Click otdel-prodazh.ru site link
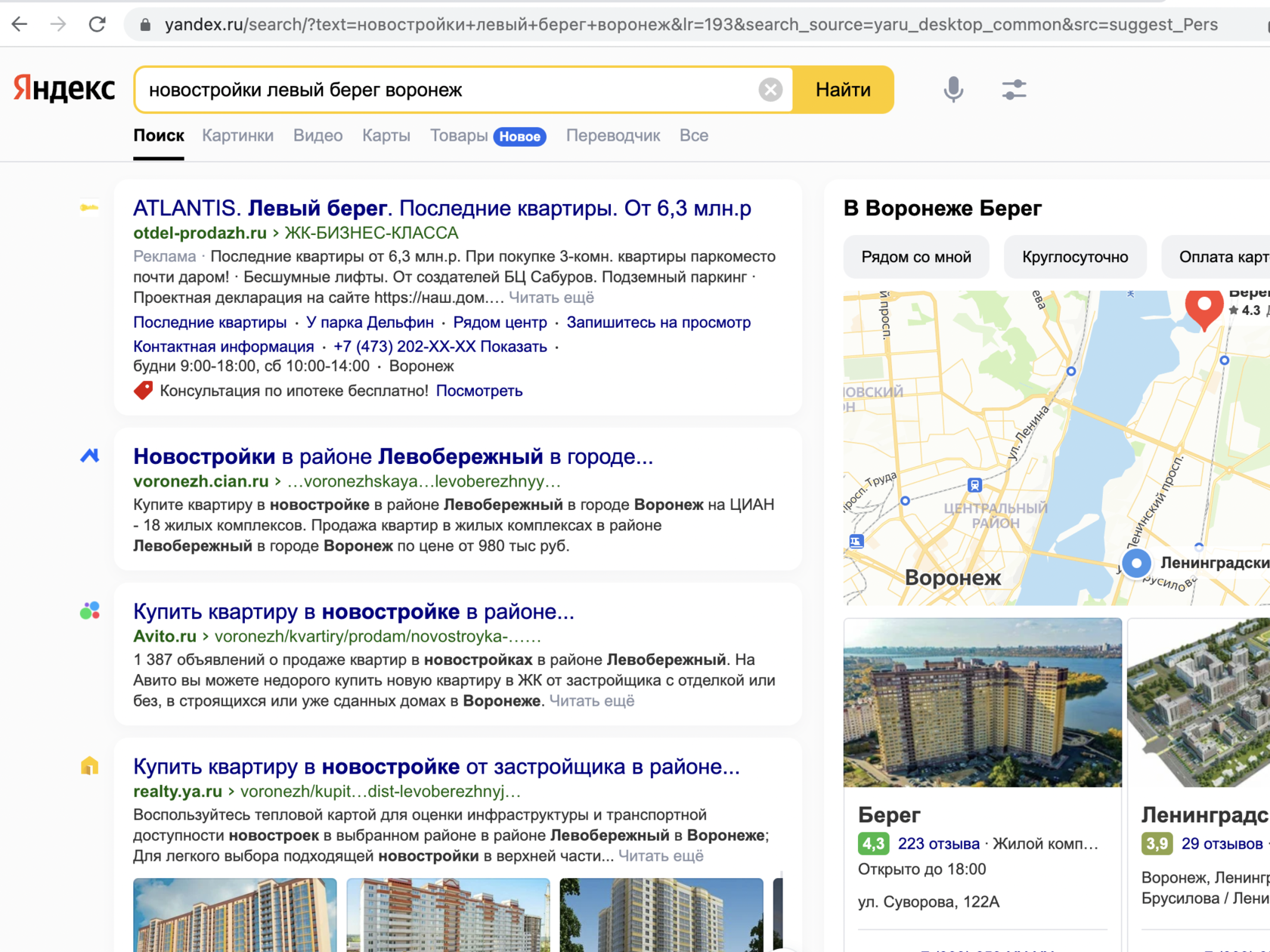Screen dimensions: 1270x952 (200, 233)
